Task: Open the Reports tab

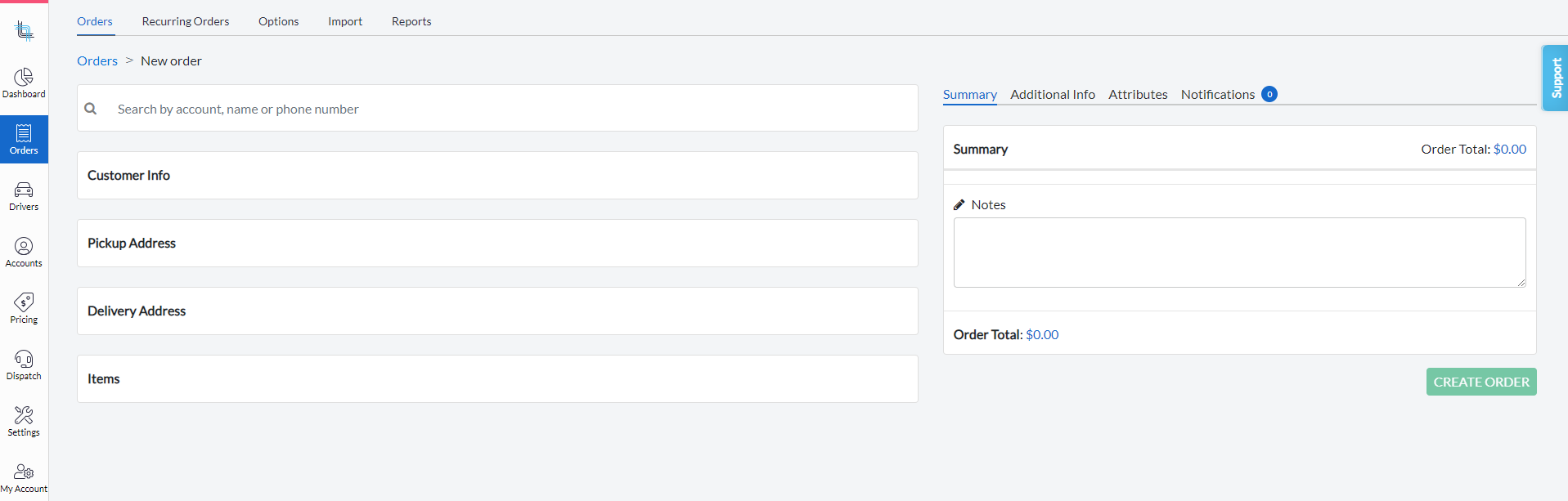Action: point(411,21)
